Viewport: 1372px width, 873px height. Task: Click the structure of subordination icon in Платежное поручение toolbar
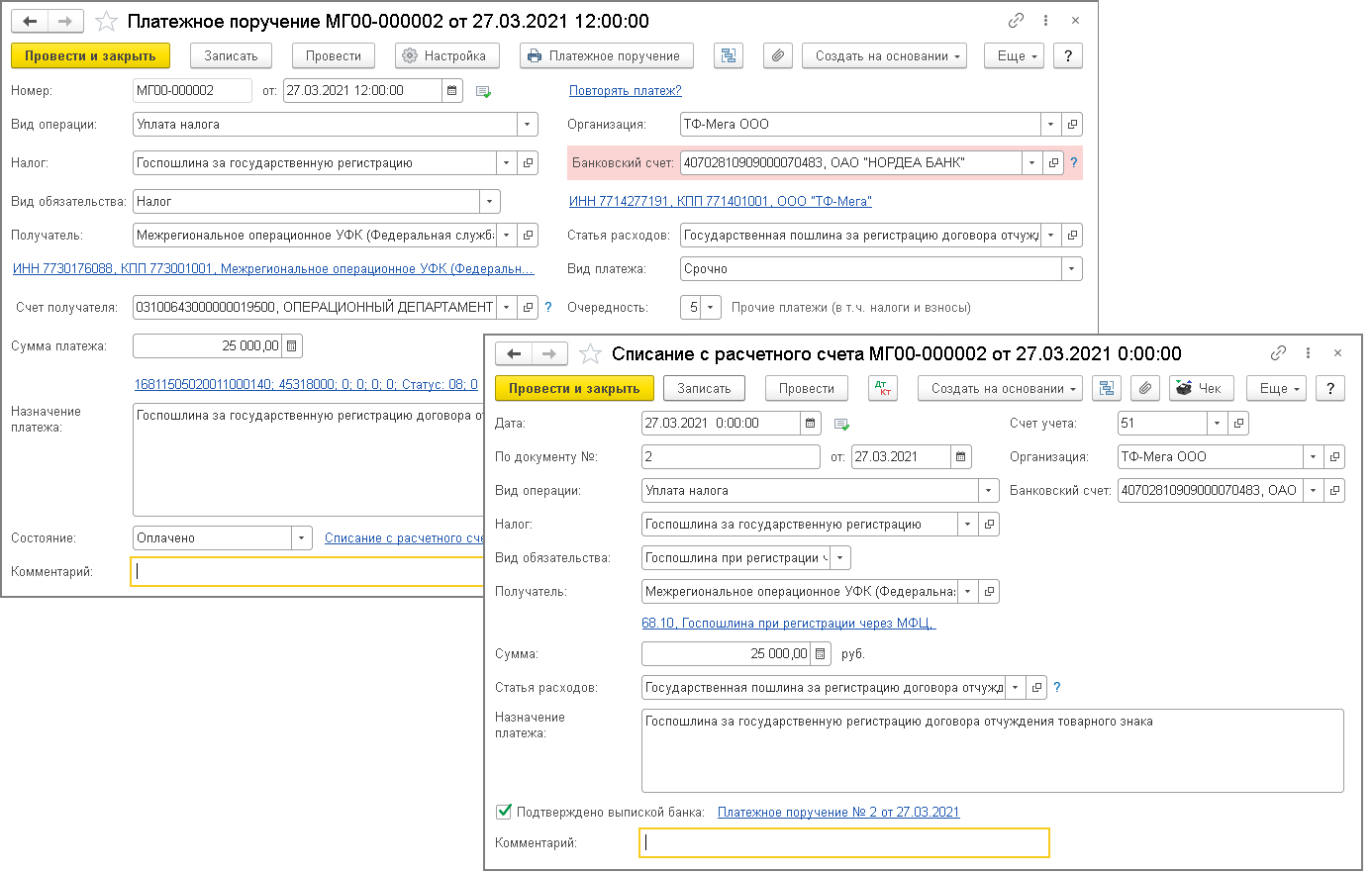729,56
